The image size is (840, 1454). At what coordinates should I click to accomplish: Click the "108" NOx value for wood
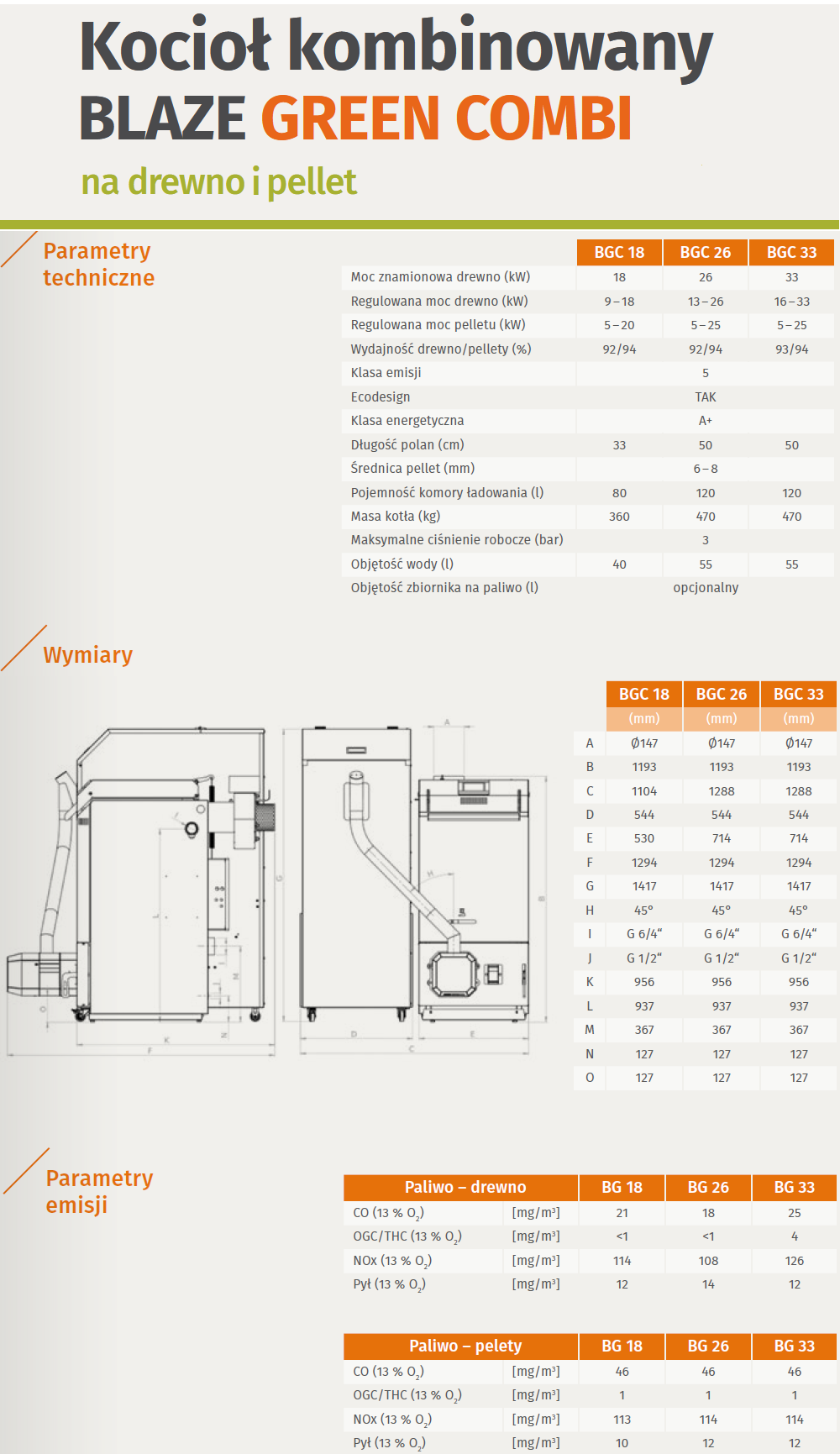[708, 1261]
